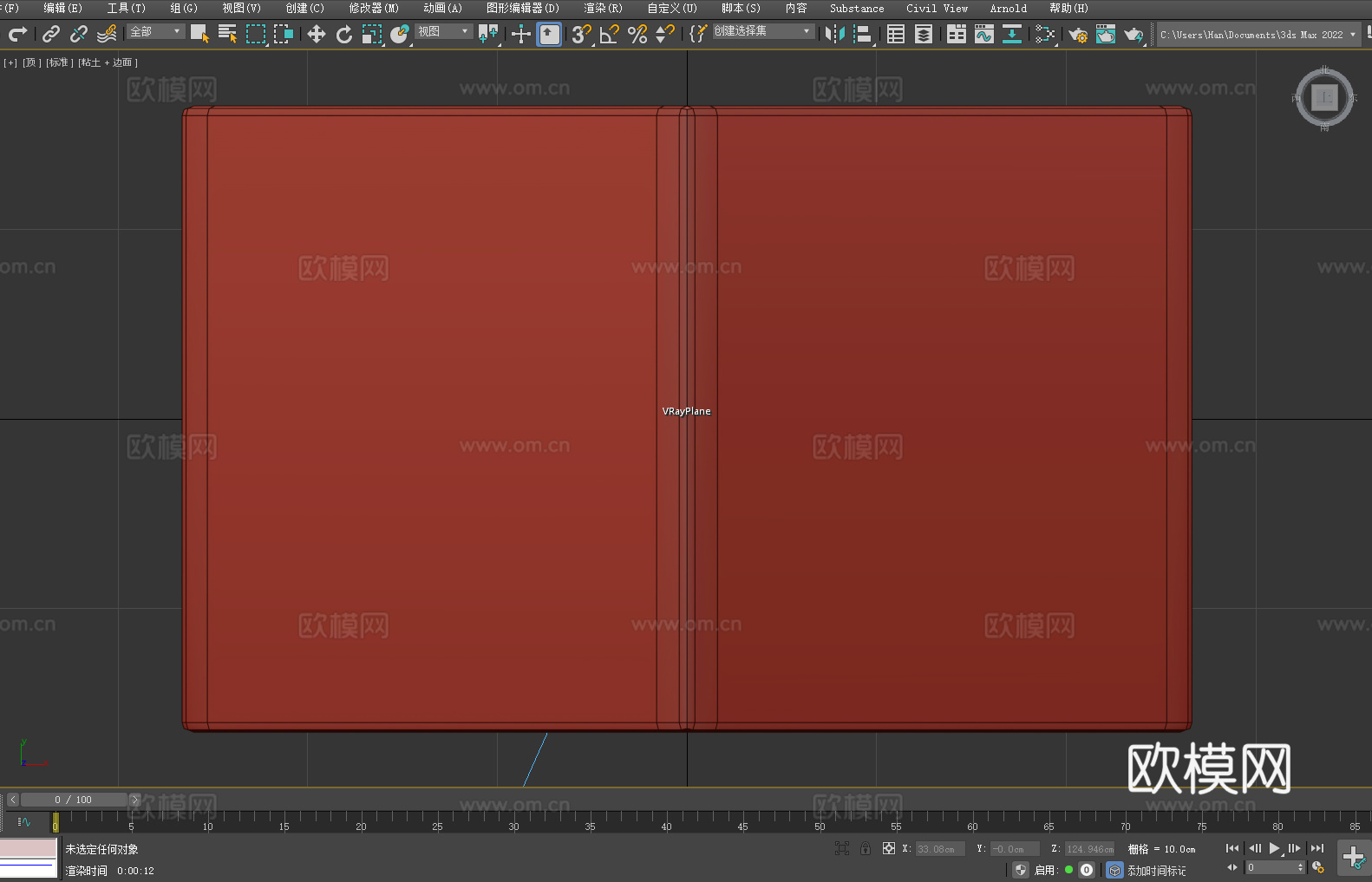The height and width of the screenshot is (882, 1372).
Task: Click Edit Named Selection Sets icon
Action: coord(698,34)
